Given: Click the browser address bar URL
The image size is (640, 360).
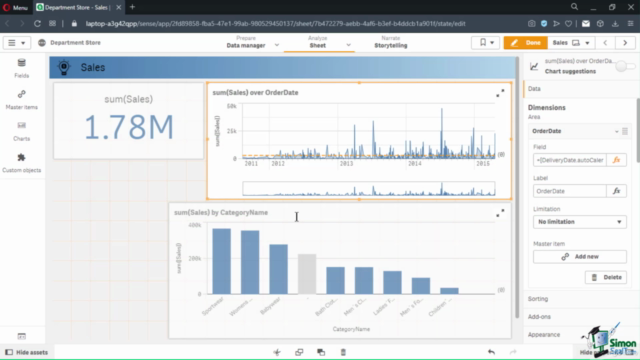Looking at the screenshot, I should point(276,24).
